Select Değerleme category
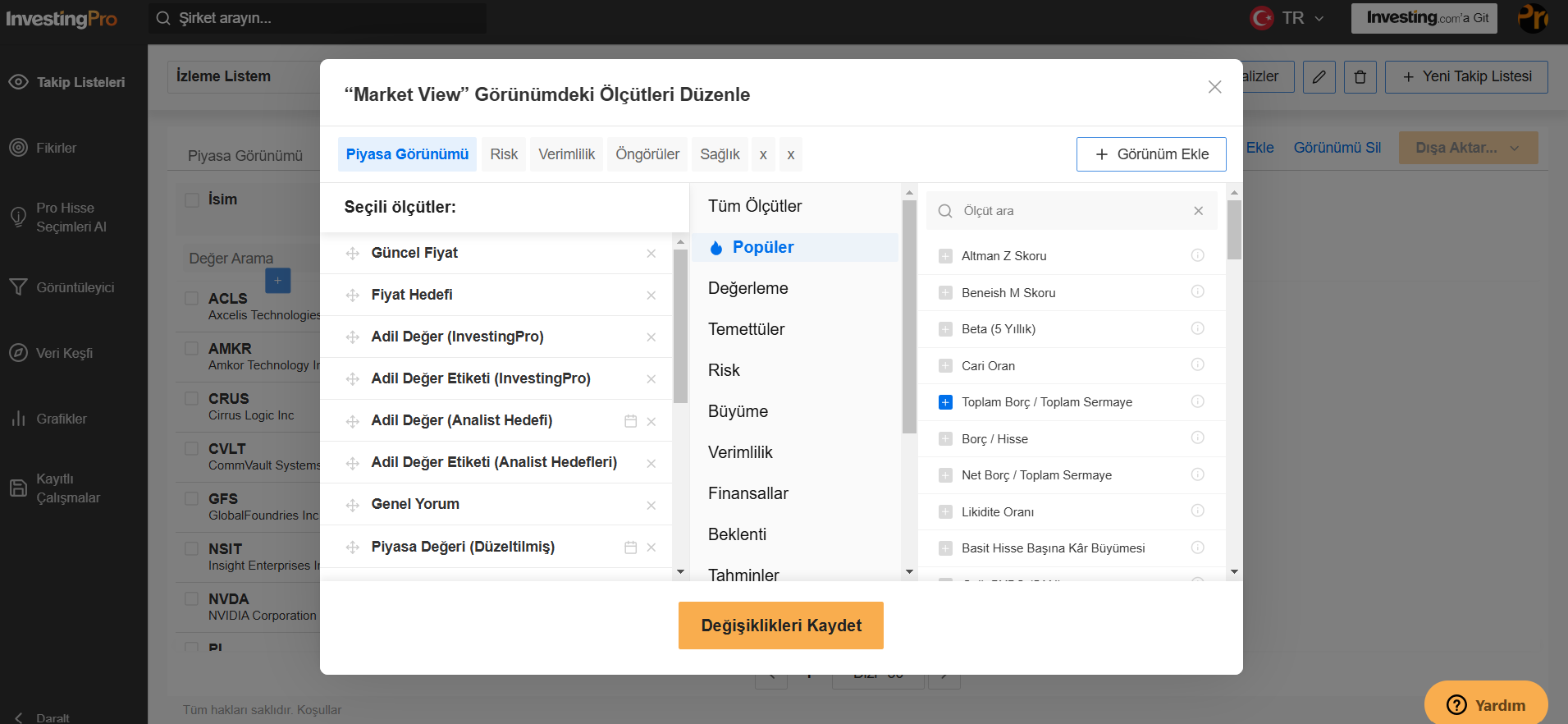 [748, 288]
